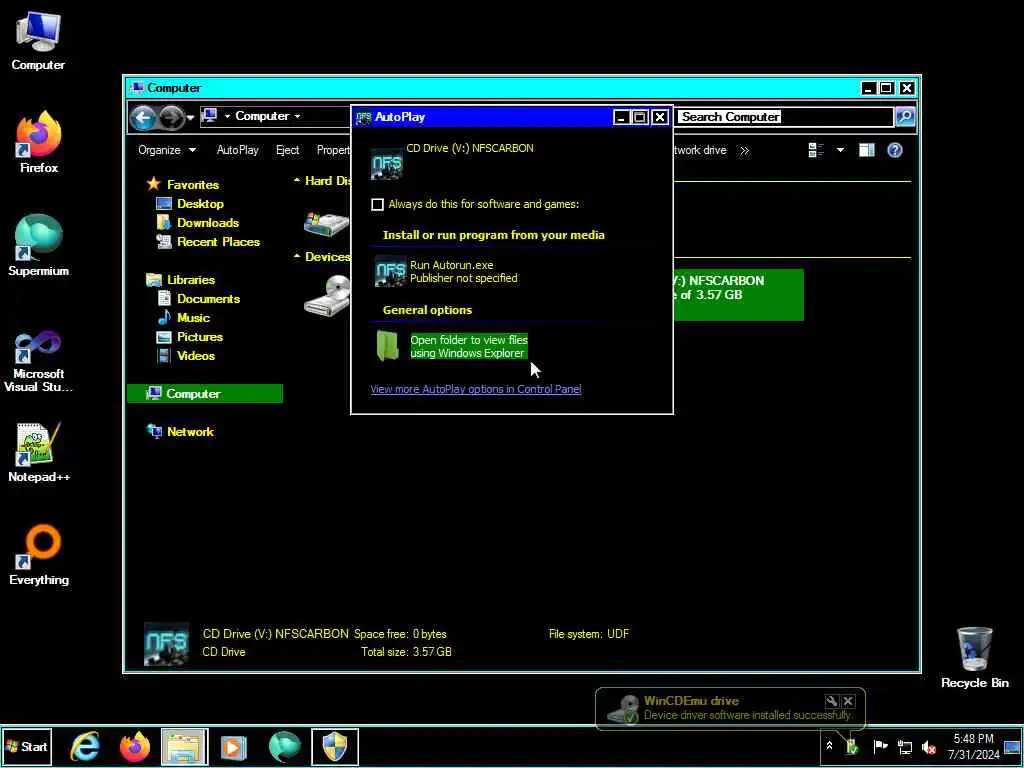Open the clock showing 5:48 PM

point(973,746)
